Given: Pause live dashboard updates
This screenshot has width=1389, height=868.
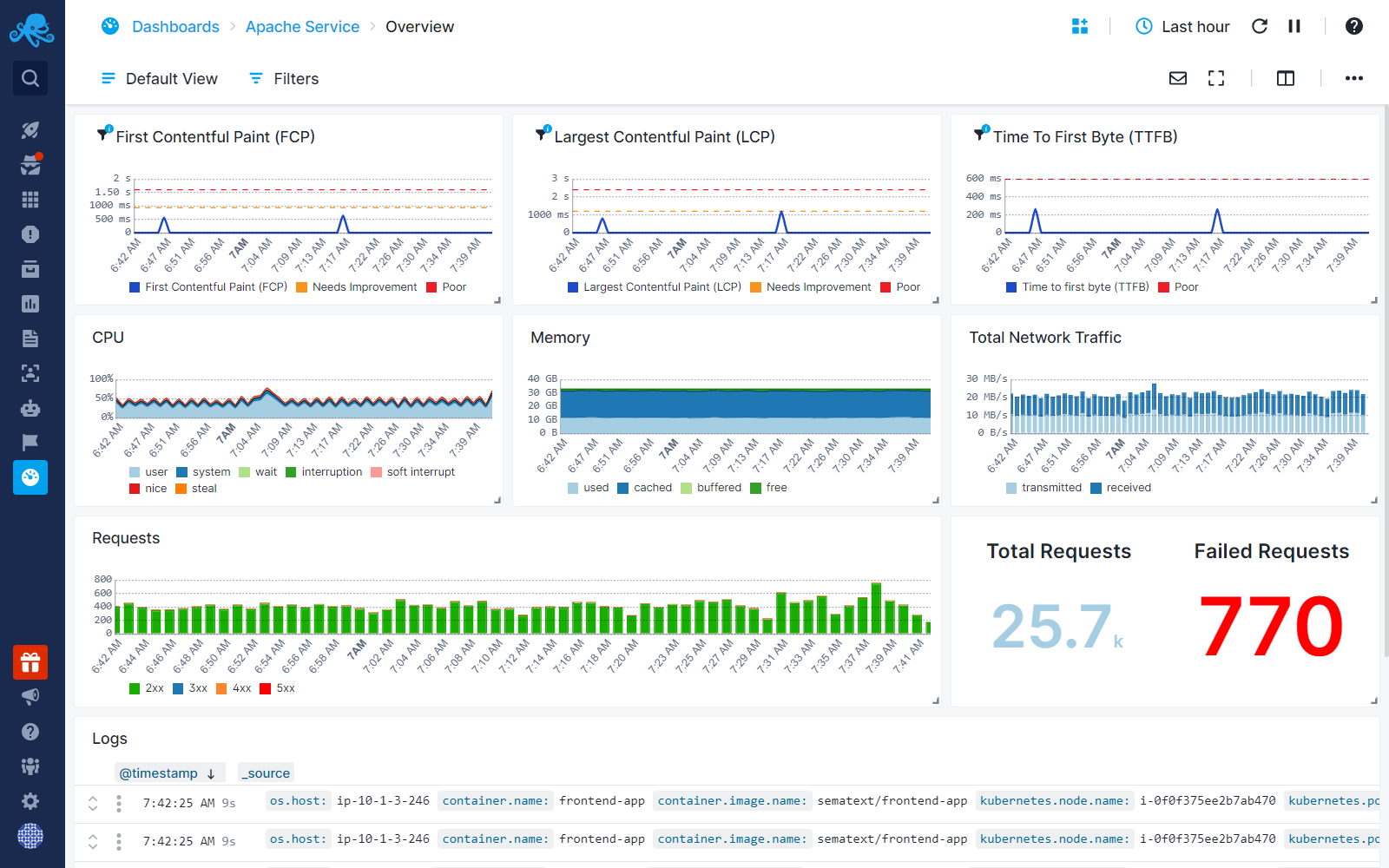Looking at the screenshot, I should (1294, 26).
